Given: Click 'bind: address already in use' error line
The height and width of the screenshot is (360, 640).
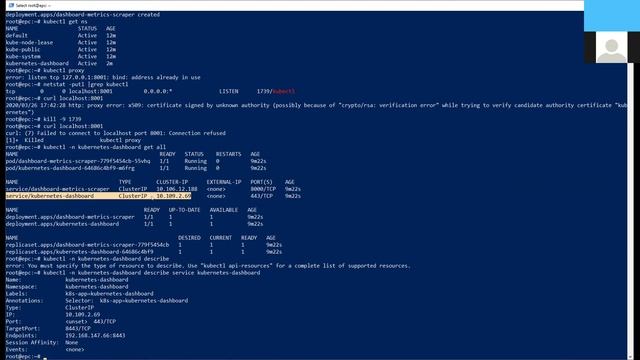Looking at the screenshot, I should pos(103,77).
